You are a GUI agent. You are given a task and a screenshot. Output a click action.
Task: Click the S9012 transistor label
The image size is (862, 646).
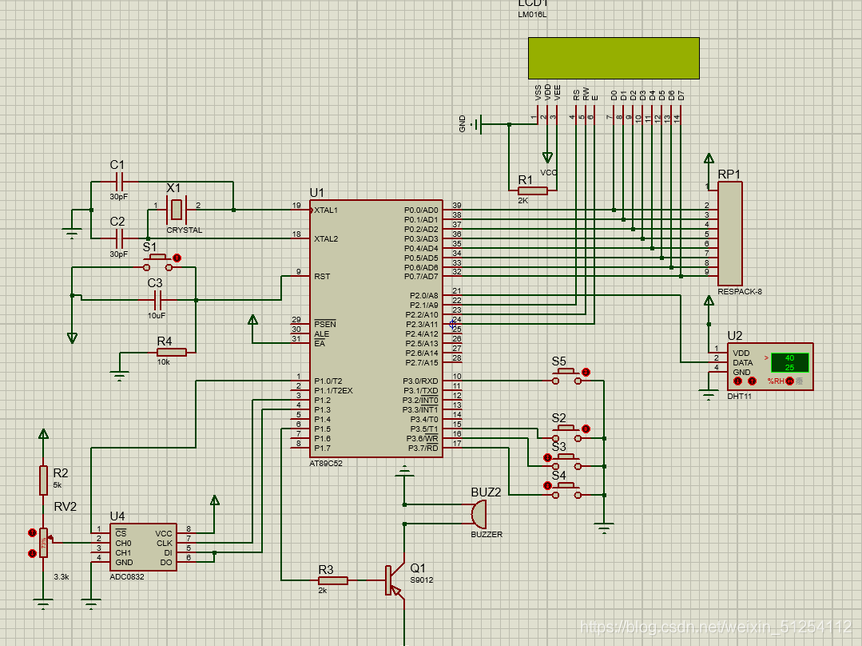click(x=422, y=580)
